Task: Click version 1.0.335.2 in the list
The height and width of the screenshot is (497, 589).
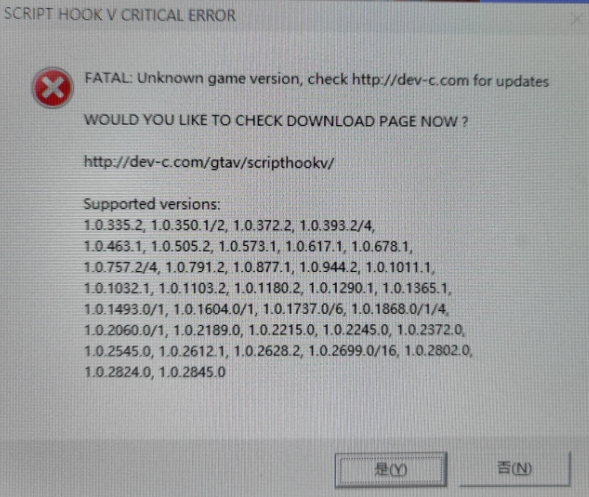Action: pos(114,225)
